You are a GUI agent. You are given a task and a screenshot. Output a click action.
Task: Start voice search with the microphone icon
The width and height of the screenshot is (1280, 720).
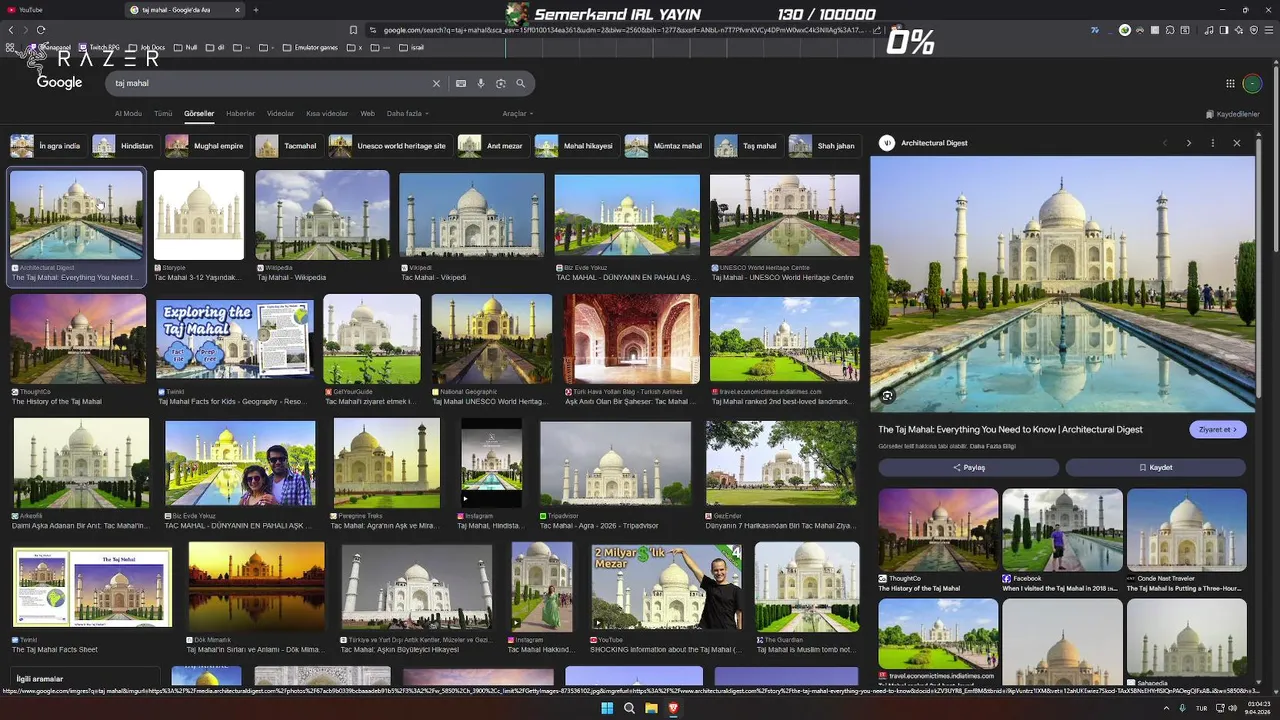(x=481, y=84)
